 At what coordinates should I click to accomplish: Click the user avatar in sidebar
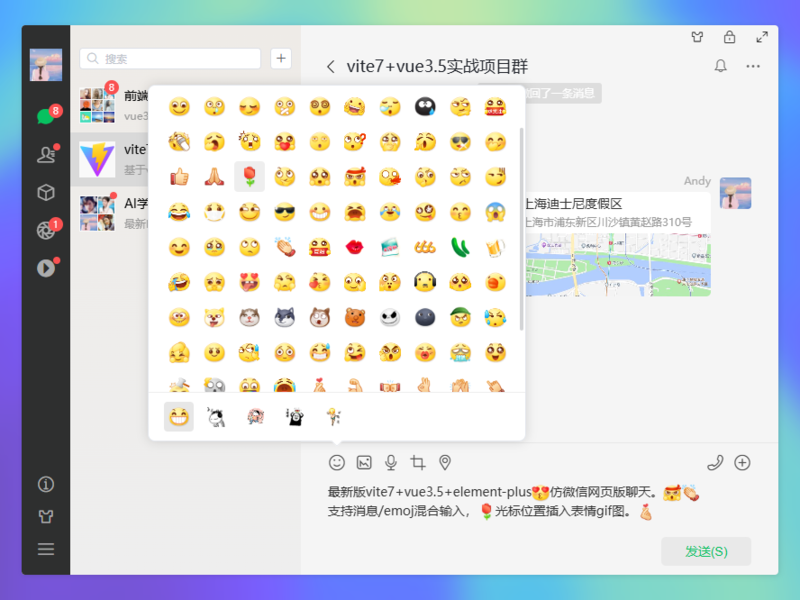point(46,65)
